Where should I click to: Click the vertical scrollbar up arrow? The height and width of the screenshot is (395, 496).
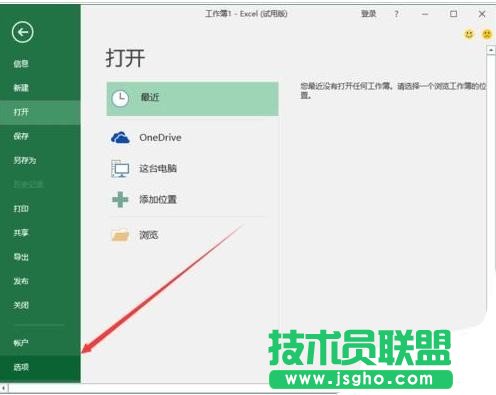[491, 50]
